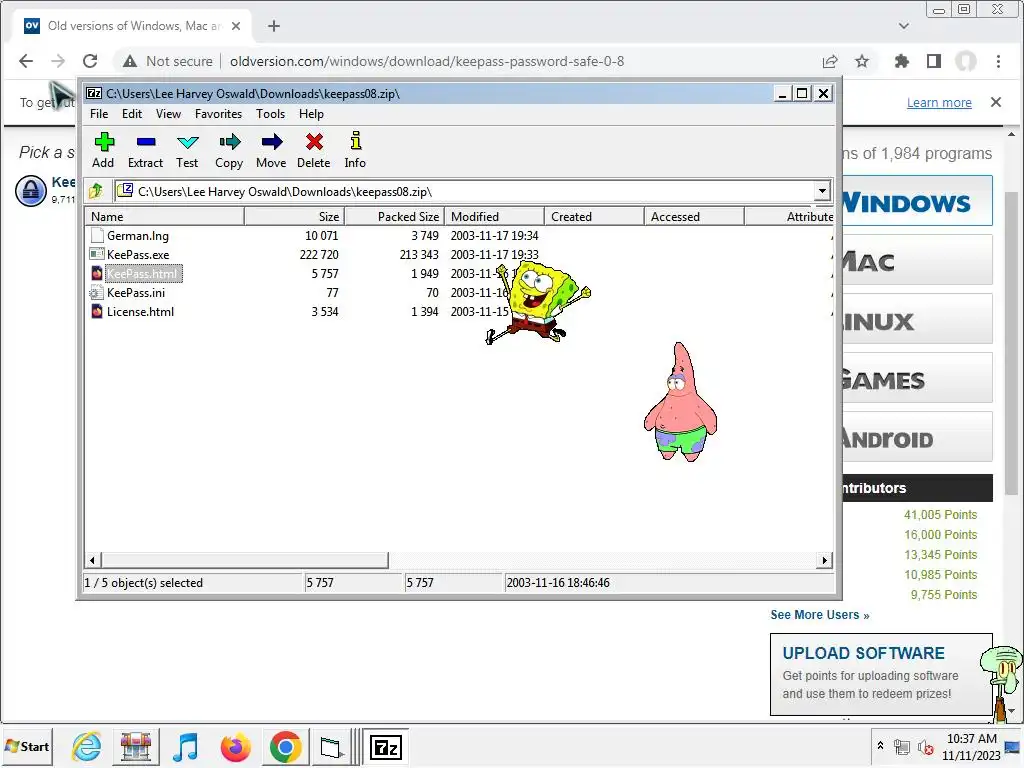This screenshot has height=768, width=1024.
Task: Click the Upload Software banner
Action: point(881,674)
